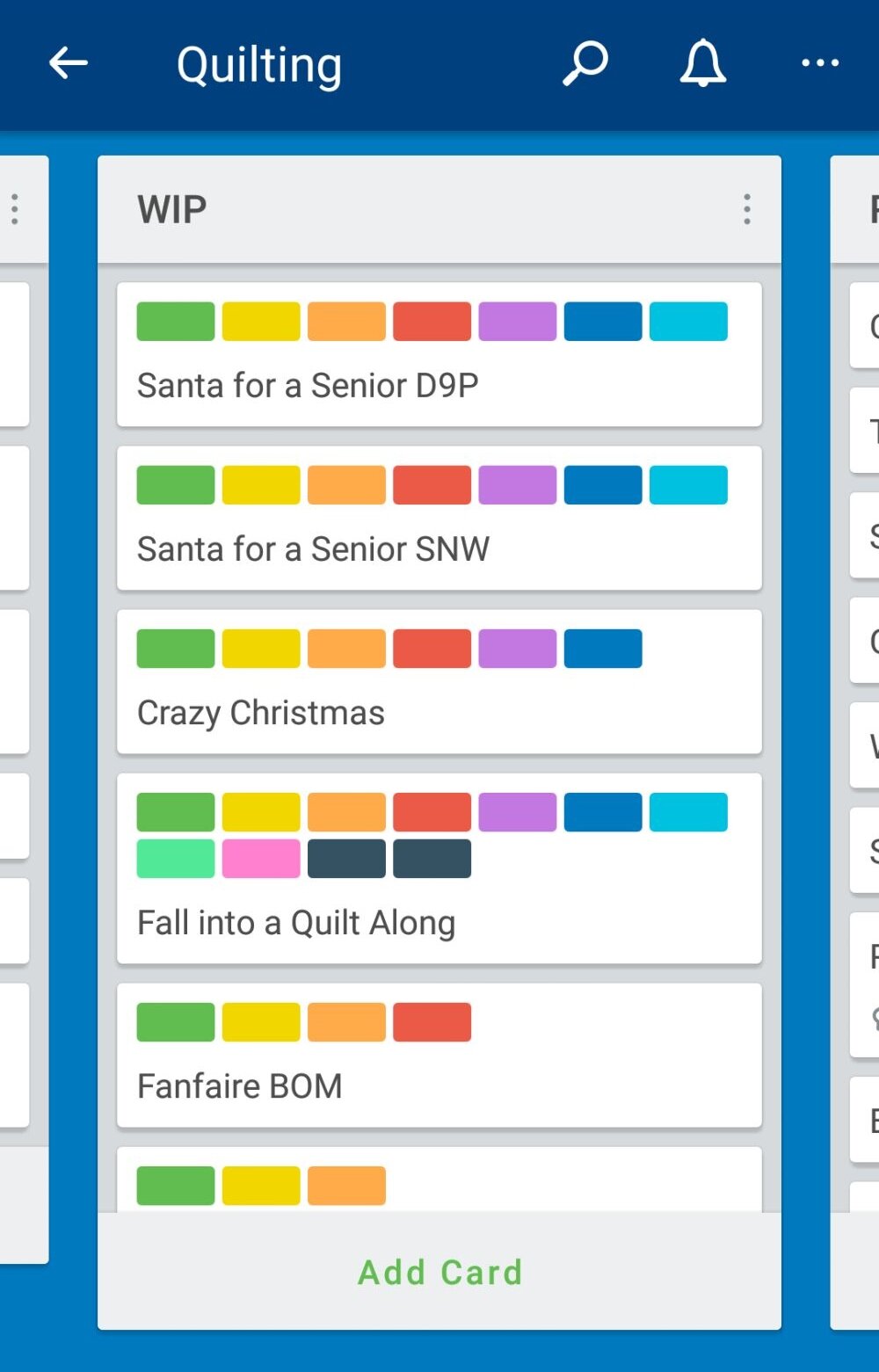Open the notifications bell

tap(702, 63)
